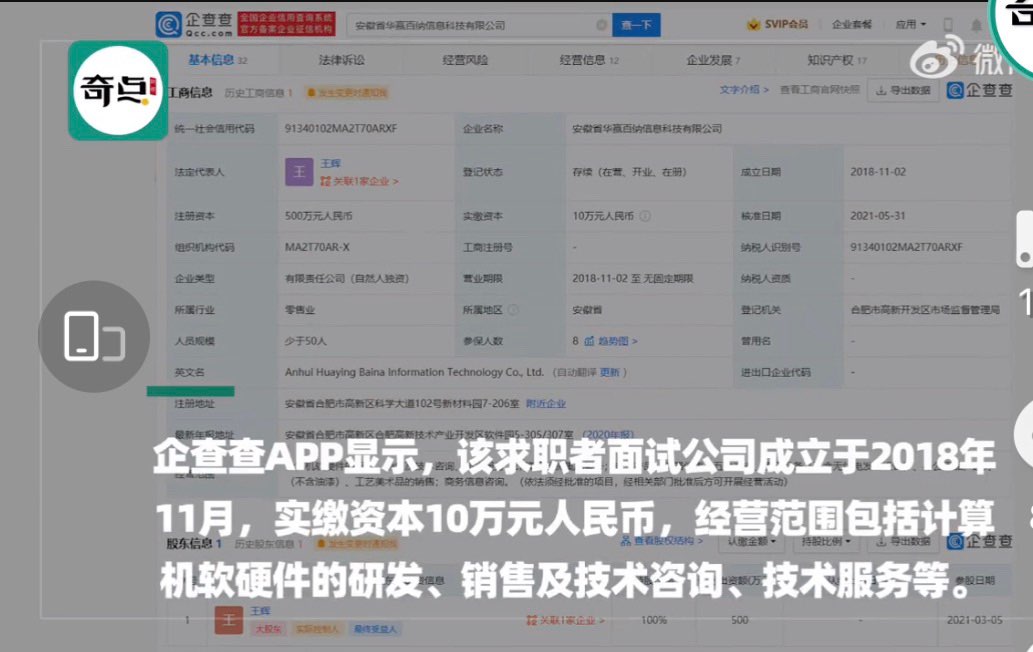Click the 附近企业 link
1033x652 pixels.
click(x=546, y=403)
